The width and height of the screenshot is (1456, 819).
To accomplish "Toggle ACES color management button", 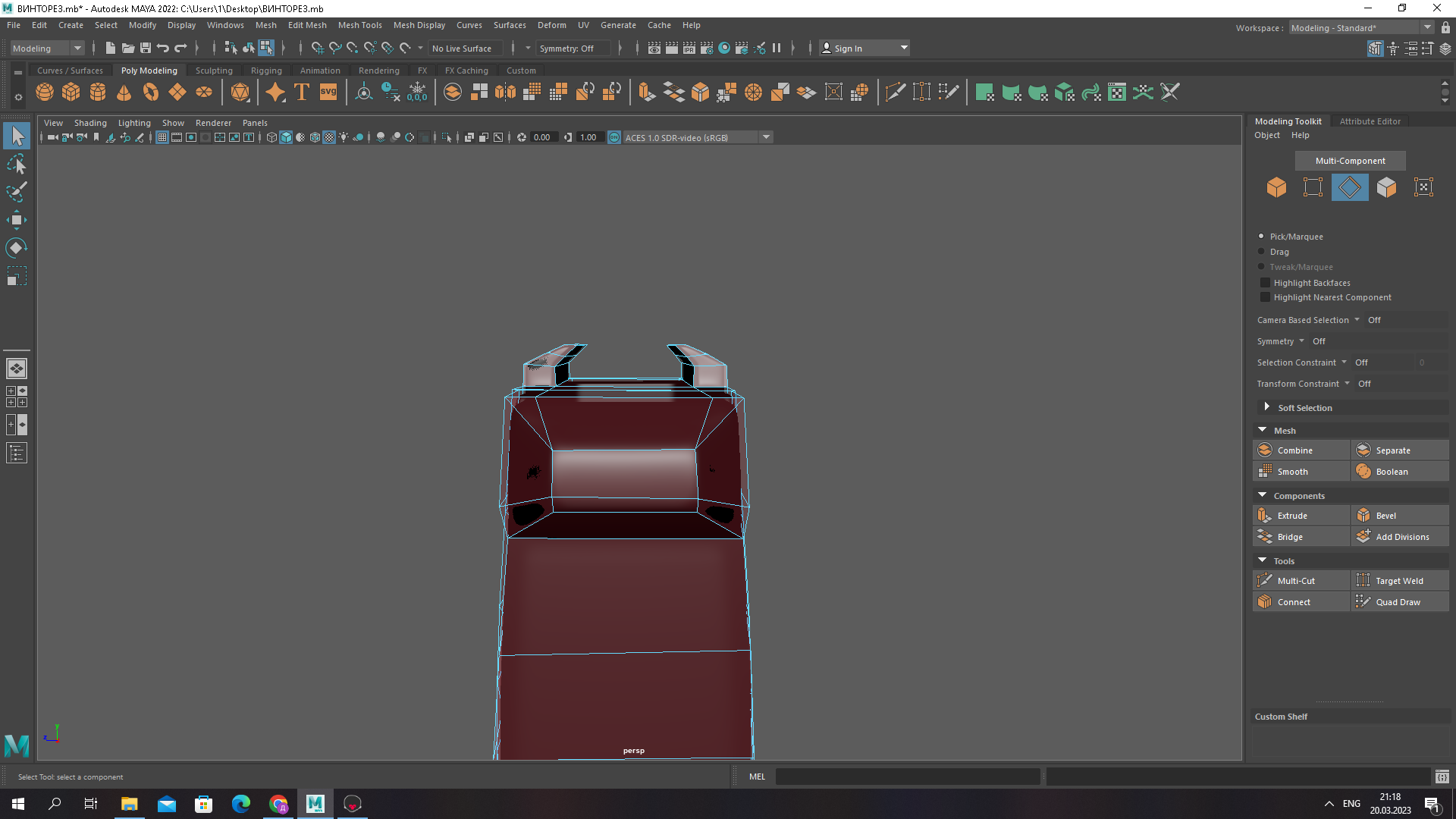I will tap(614, 137).
